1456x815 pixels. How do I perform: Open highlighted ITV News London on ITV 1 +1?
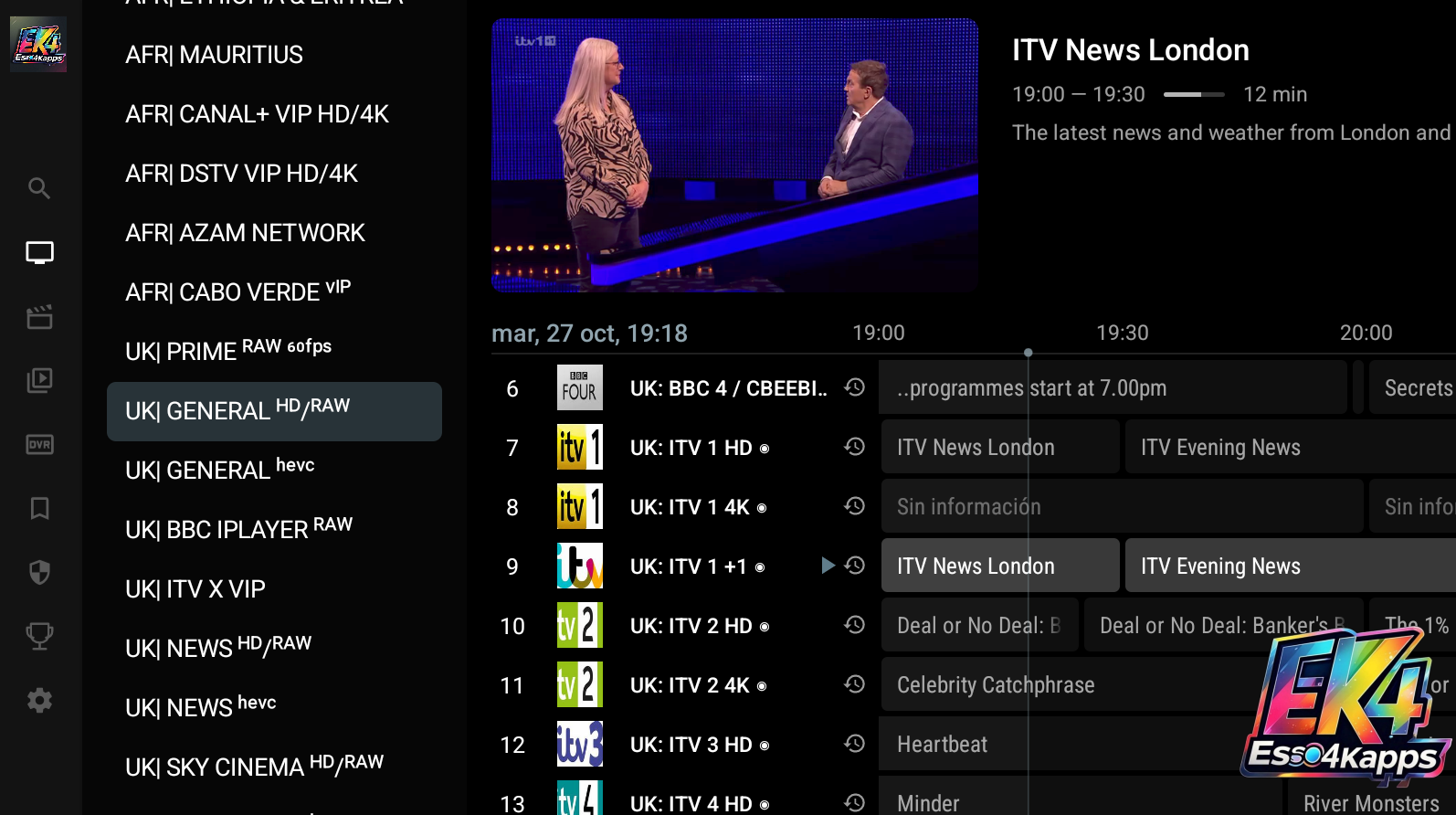coord(1000,566)
